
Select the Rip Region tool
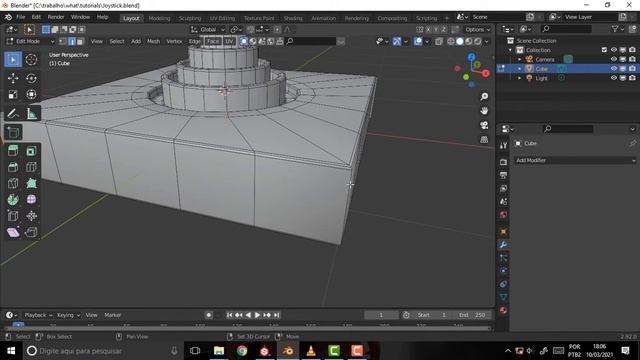(x=31, y=232)
